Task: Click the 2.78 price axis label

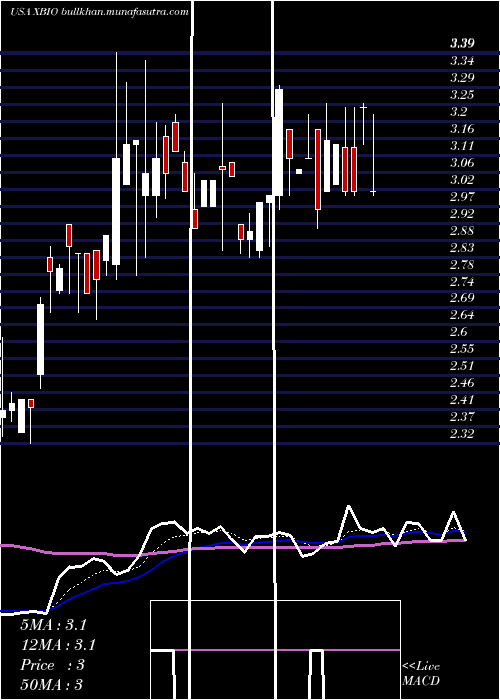Action: click(462, 264)
